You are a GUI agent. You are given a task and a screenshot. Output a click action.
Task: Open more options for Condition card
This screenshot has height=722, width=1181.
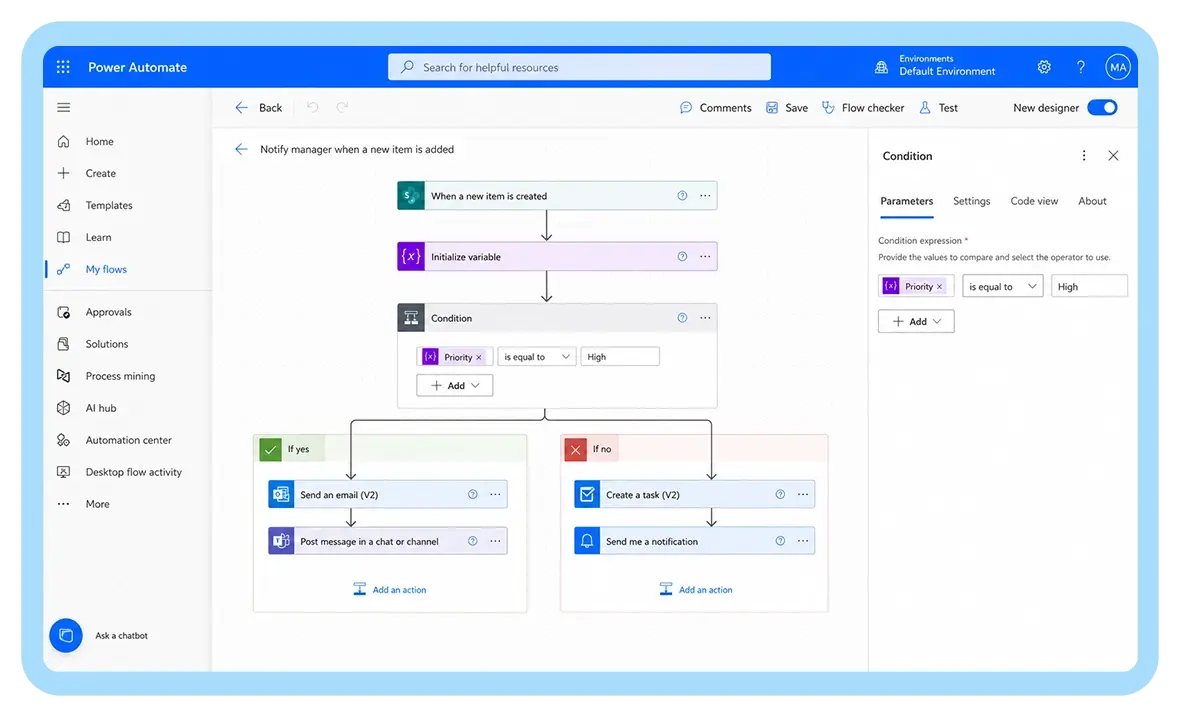705,318
